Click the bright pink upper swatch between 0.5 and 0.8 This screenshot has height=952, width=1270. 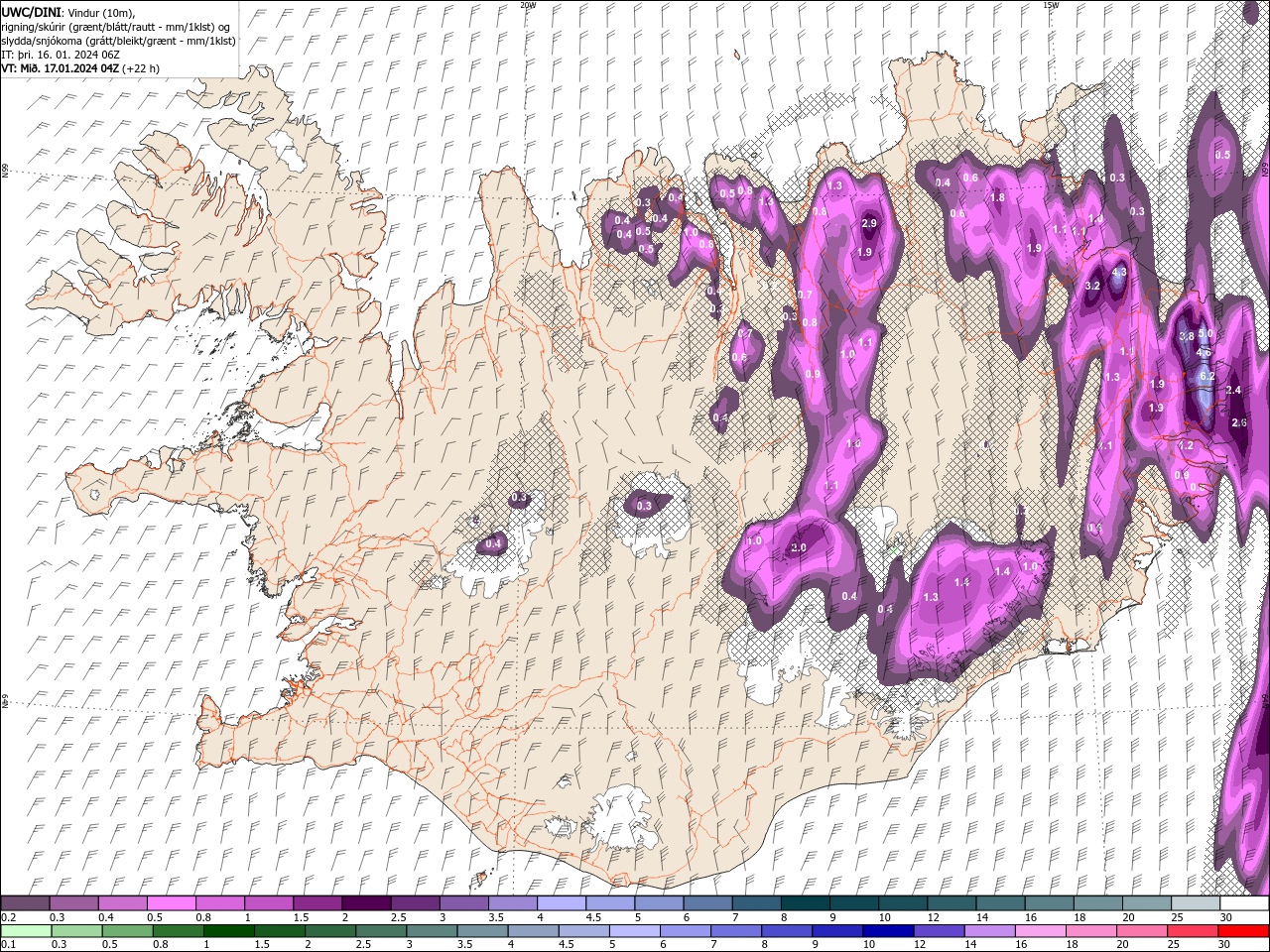coord(171,903)
